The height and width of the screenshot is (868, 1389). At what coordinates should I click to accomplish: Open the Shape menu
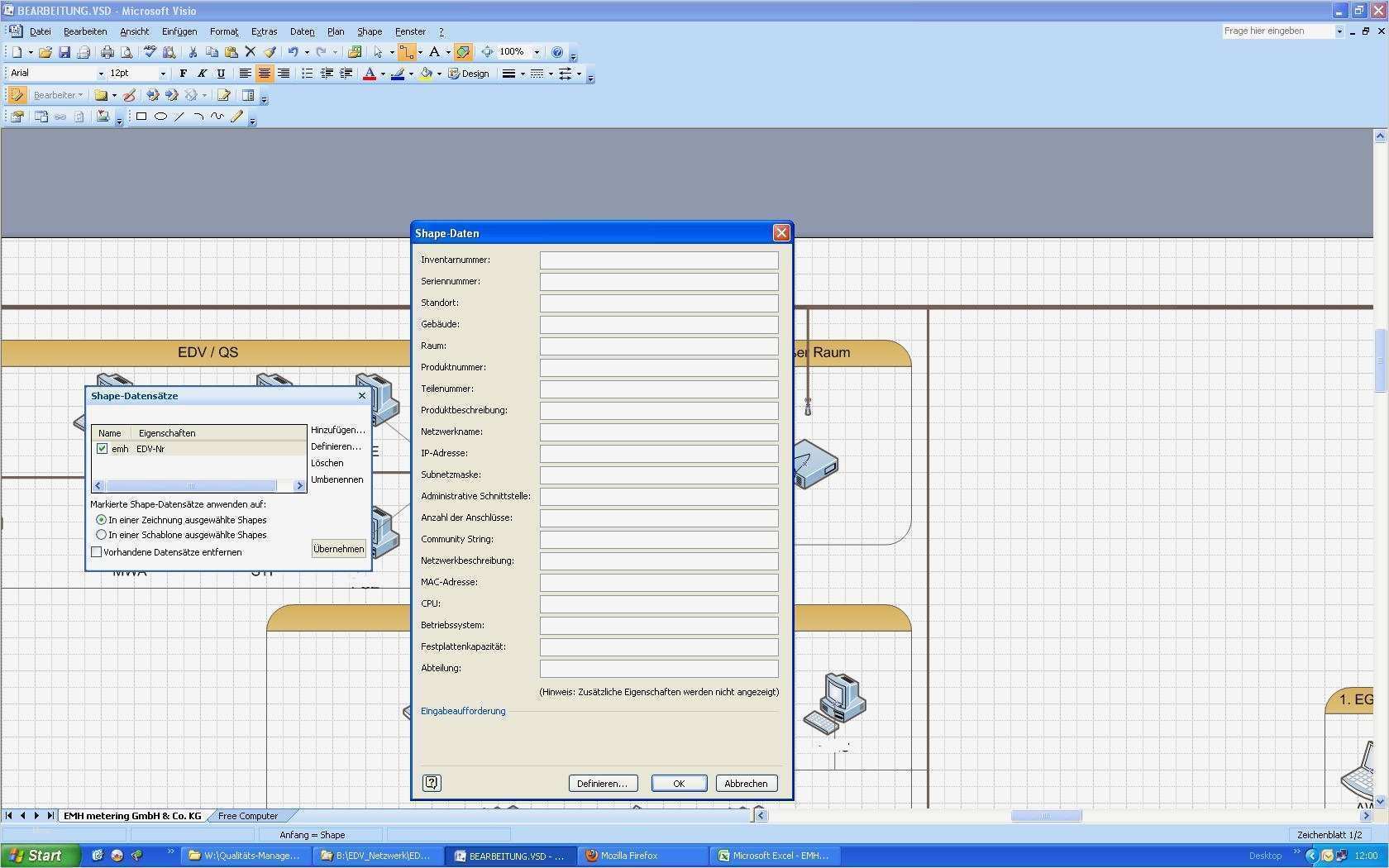369,31
